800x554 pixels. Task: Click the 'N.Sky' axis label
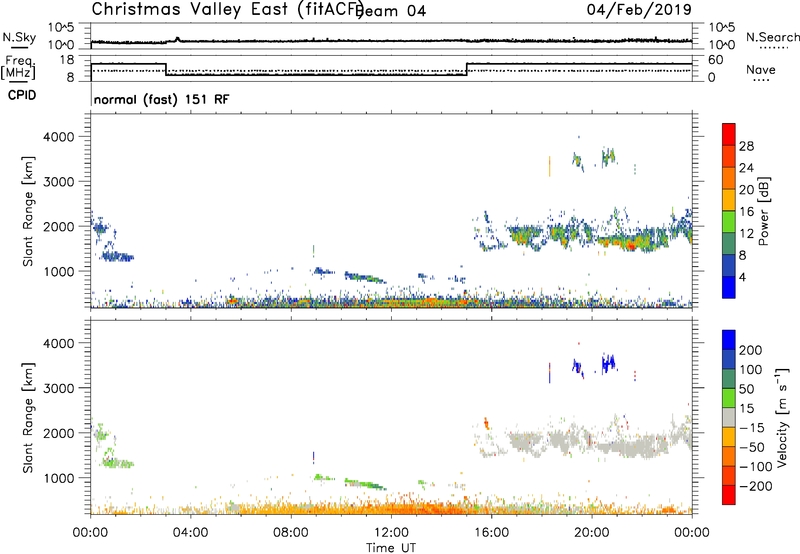(x=19, y=37)
